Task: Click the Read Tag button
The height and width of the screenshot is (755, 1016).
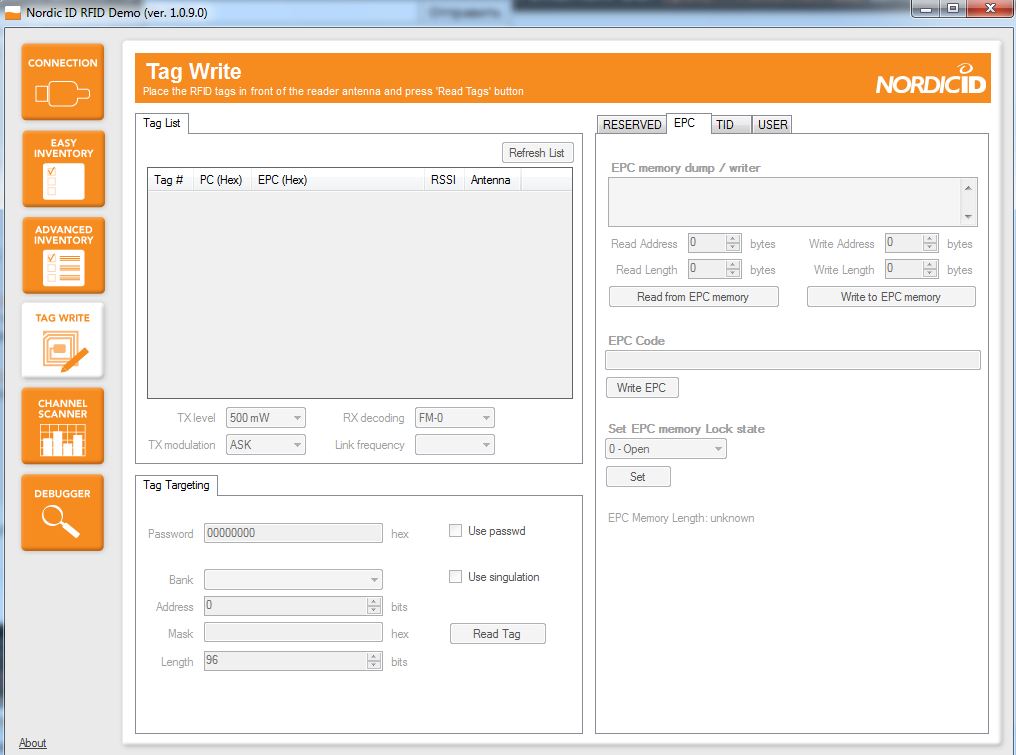Action: click(497, 634)
